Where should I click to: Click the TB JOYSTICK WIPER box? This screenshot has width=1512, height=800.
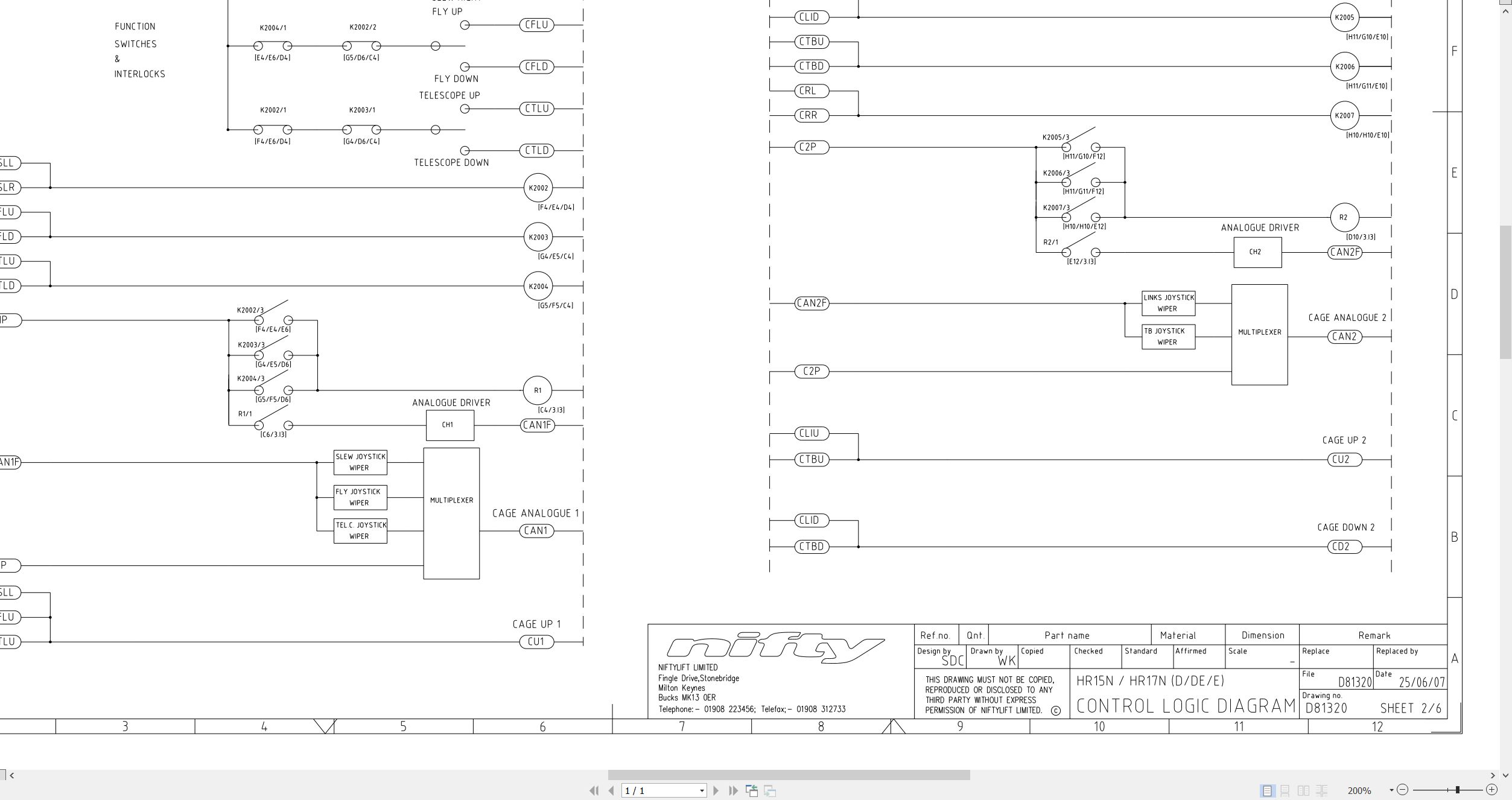(x=1168, y=337)
